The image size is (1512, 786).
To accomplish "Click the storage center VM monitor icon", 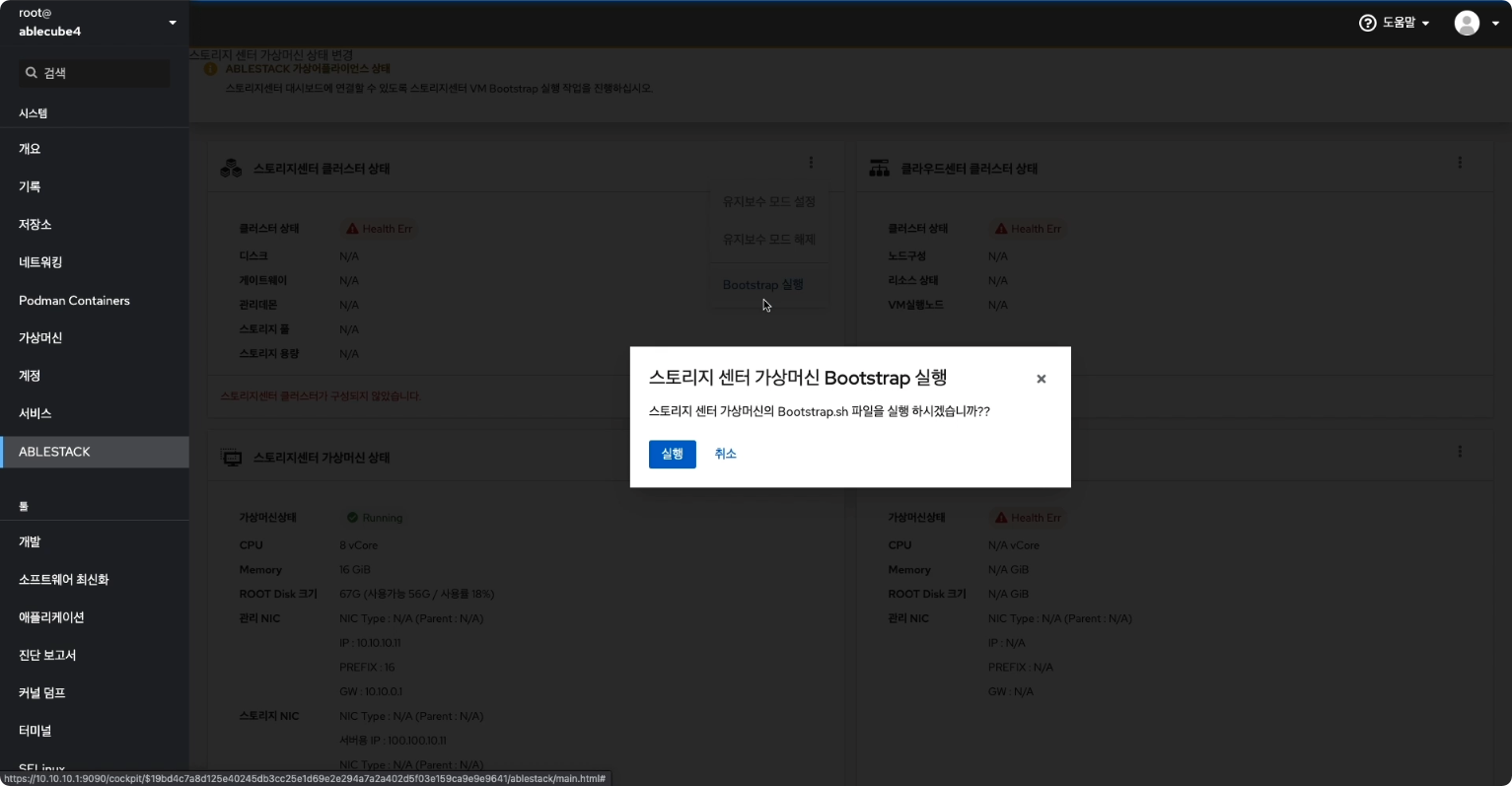I will click(x=232, y=459).
